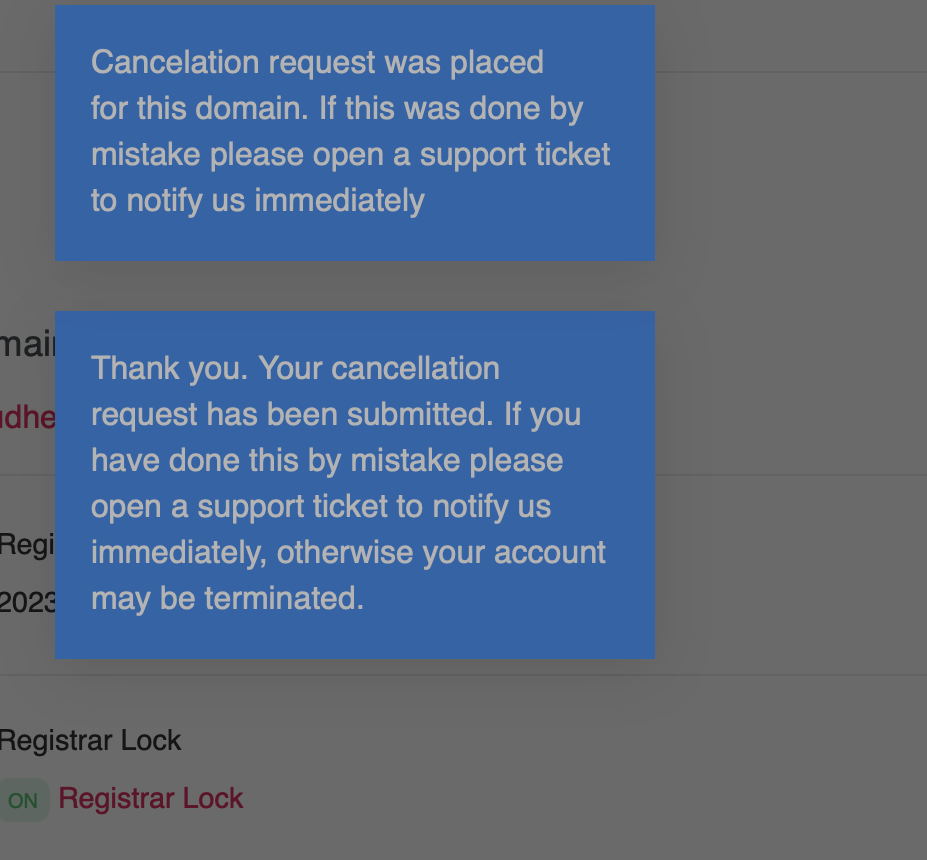Image resolution: width=927 pixels, height=860 pixels.
Task: Click 'may be terminated.' text line
Action: click(x=227, y=598)
